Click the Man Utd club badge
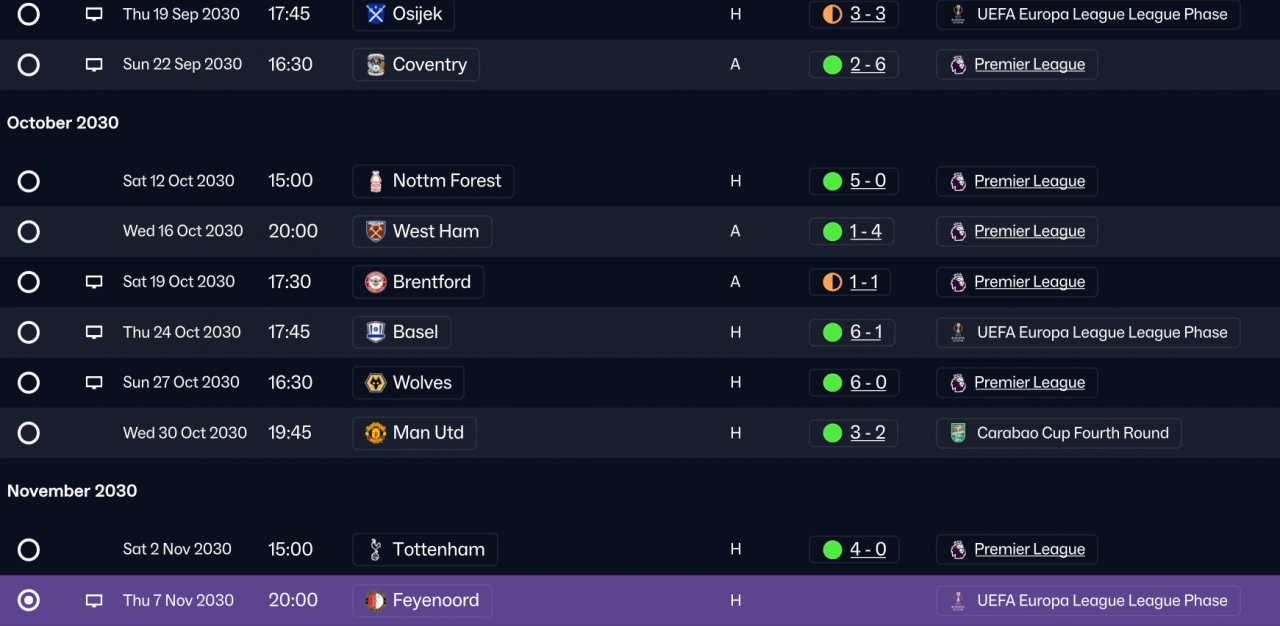1280x626 pixels. (376, 433)
